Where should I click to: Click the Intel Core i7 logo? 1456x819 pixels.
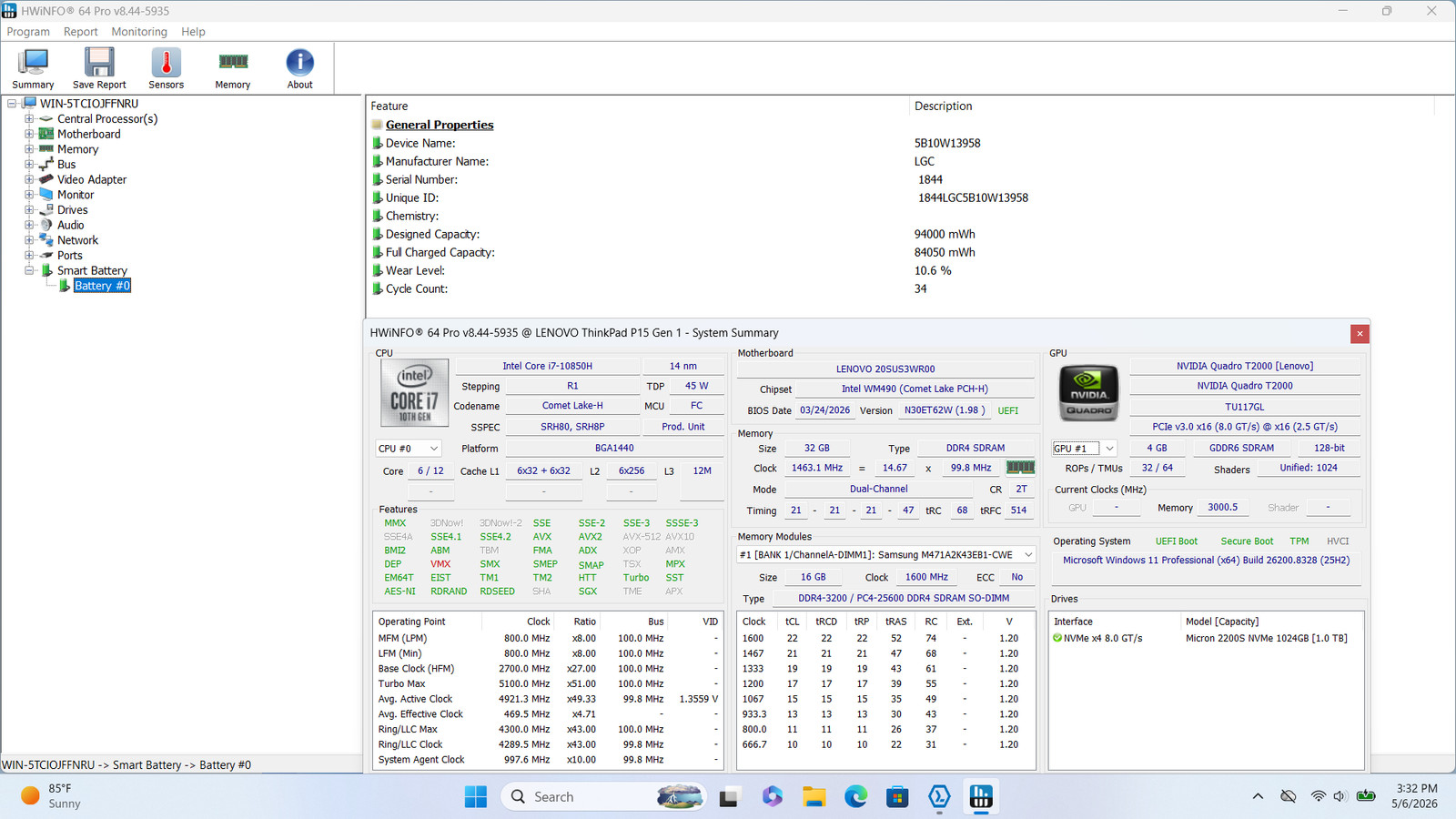(x=414, y=393)
